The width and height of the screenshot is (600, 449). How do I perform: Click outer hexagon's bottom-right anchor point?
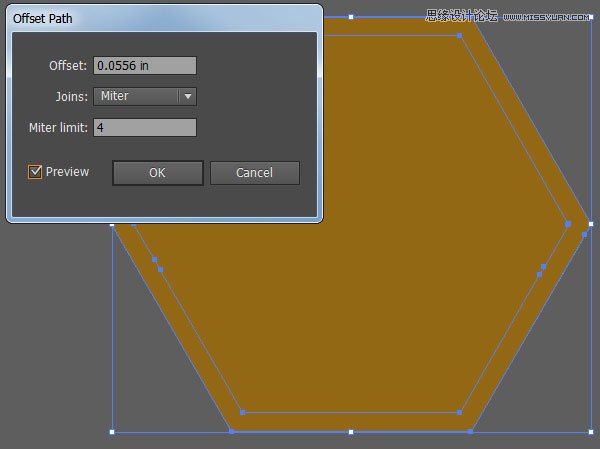(471, 431)
